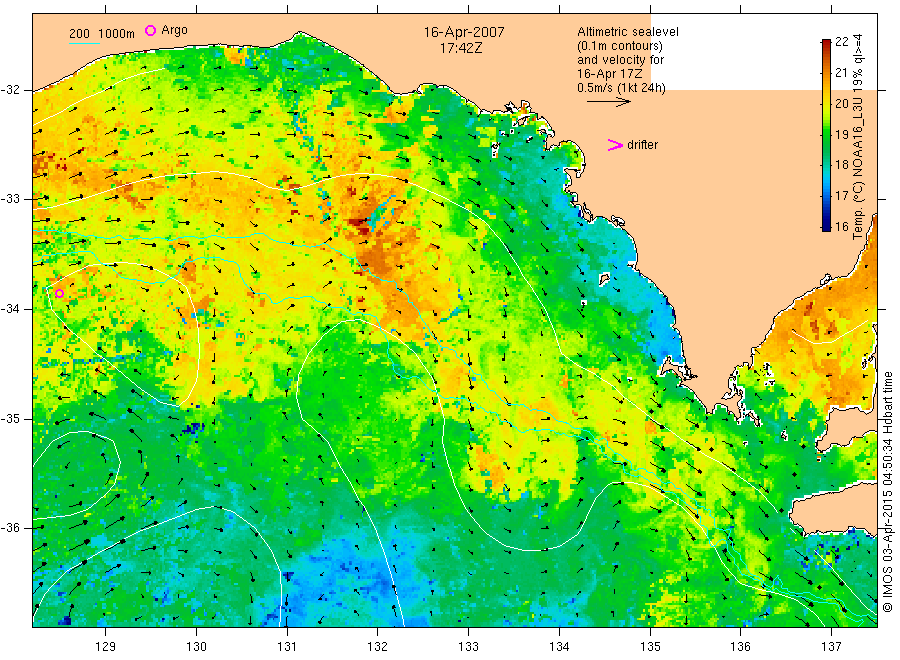Click the 131 longitude axis label

(287, 647)
